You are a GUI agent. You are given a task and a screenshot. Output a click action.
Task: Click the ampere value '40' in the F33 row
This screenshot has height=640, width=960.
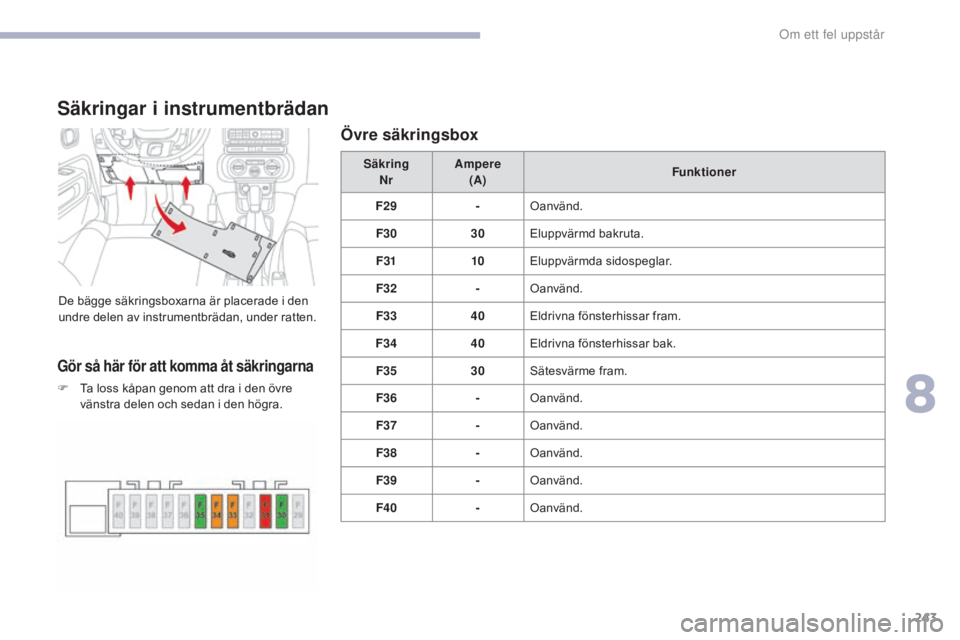pyautogui.click(x=478, y=316)
